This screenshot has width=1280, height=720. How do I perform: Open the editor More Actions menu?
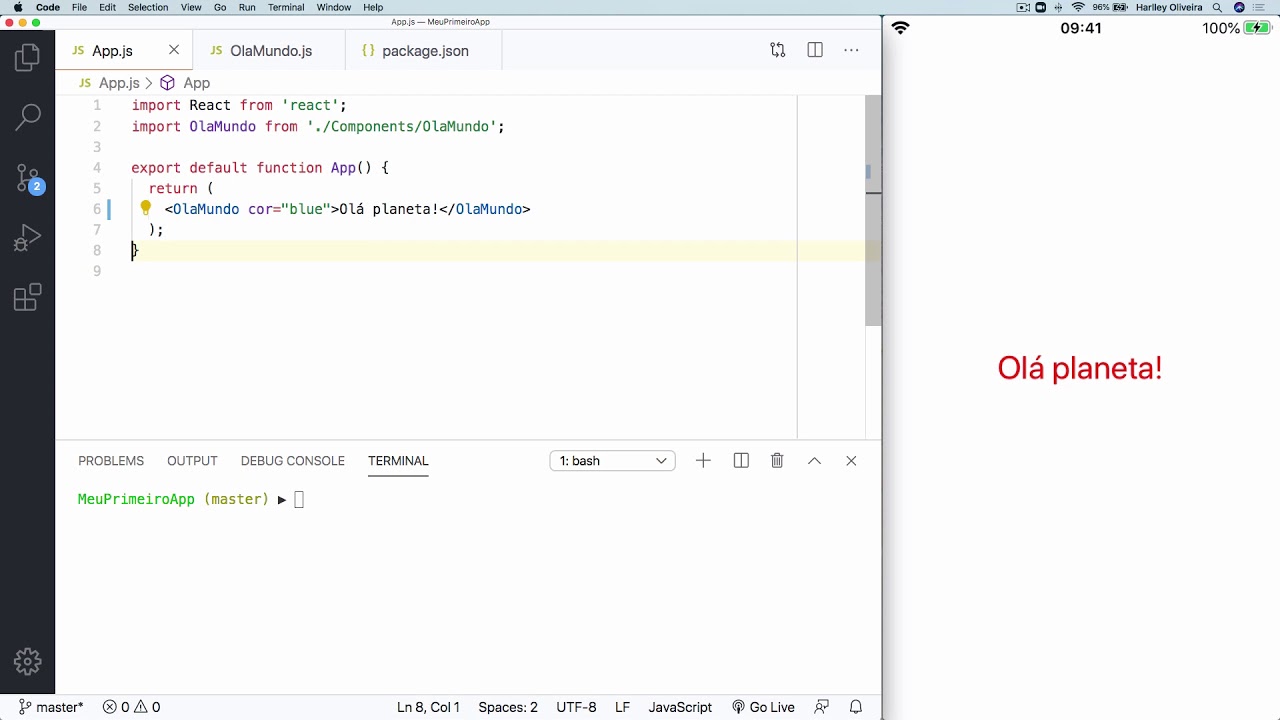click(851, 50)
